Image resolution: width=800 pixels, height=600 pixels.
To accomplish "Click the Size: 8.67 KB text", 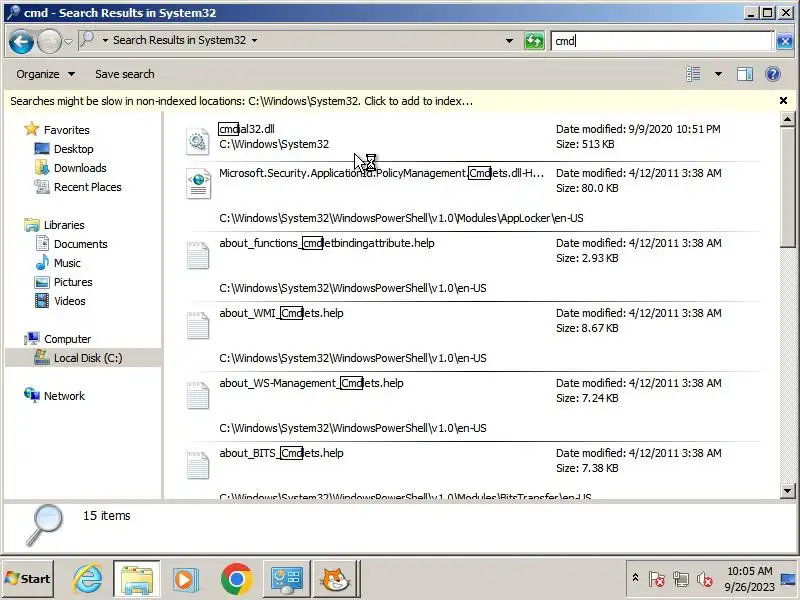I will tap(587, 328).
